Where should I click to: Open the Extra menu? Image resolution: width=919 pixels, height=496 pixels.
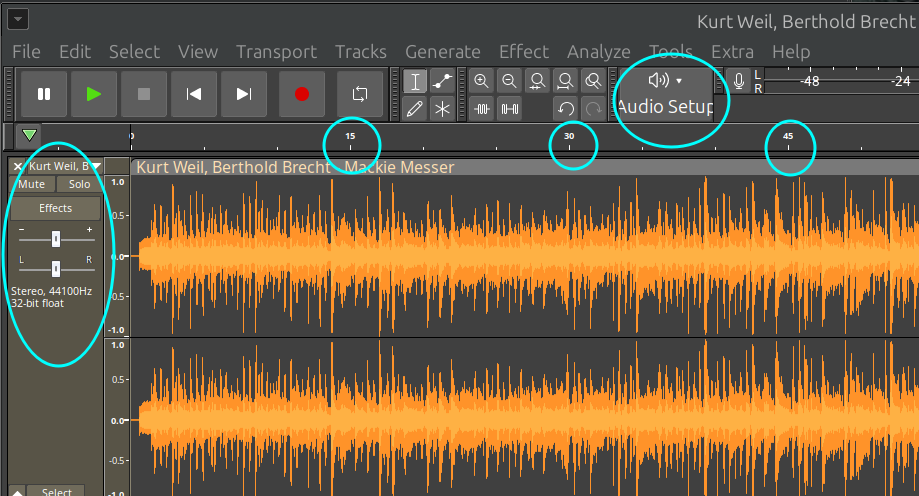tap(733, 52)
